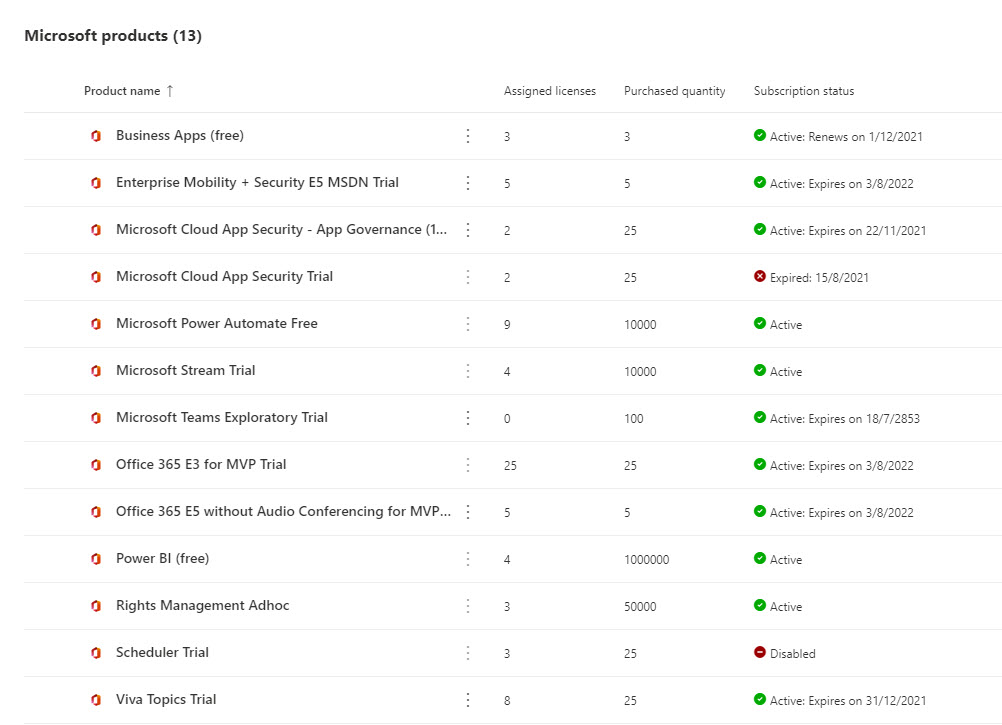Open the Business Apps (free) product
This screenshot has height=725, width=1002.
click(180, 135)
